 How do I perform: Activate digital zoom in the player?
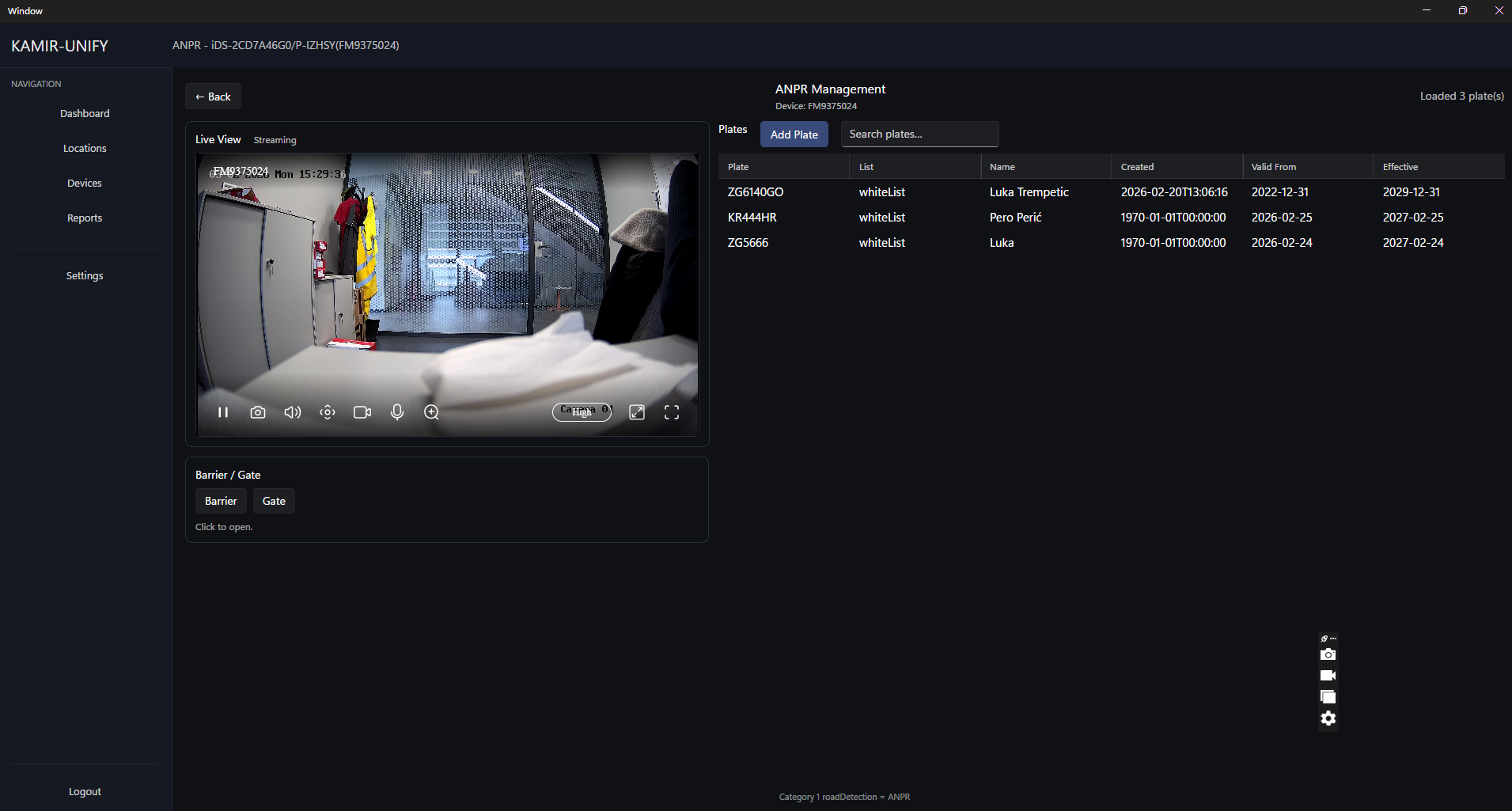click(x=431, y=411)
